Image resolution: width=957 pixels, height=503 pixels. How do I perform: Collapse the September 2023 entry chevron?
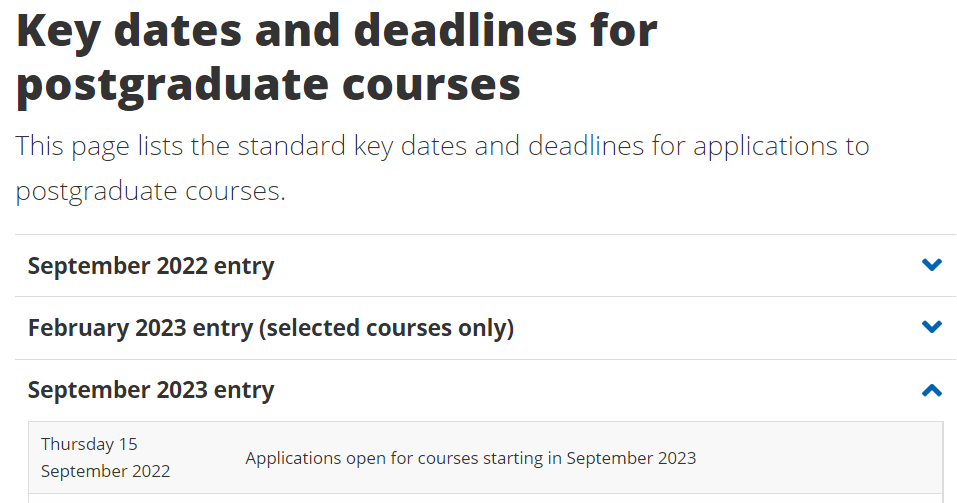(931, 390)
